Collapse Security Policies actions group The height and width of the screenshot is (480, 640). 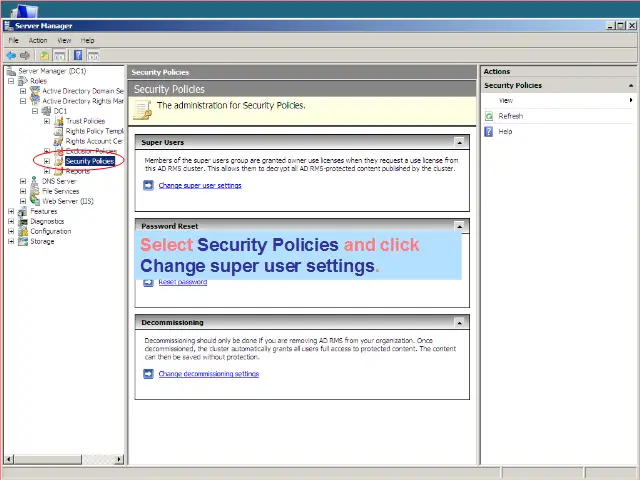coord(631,85)
